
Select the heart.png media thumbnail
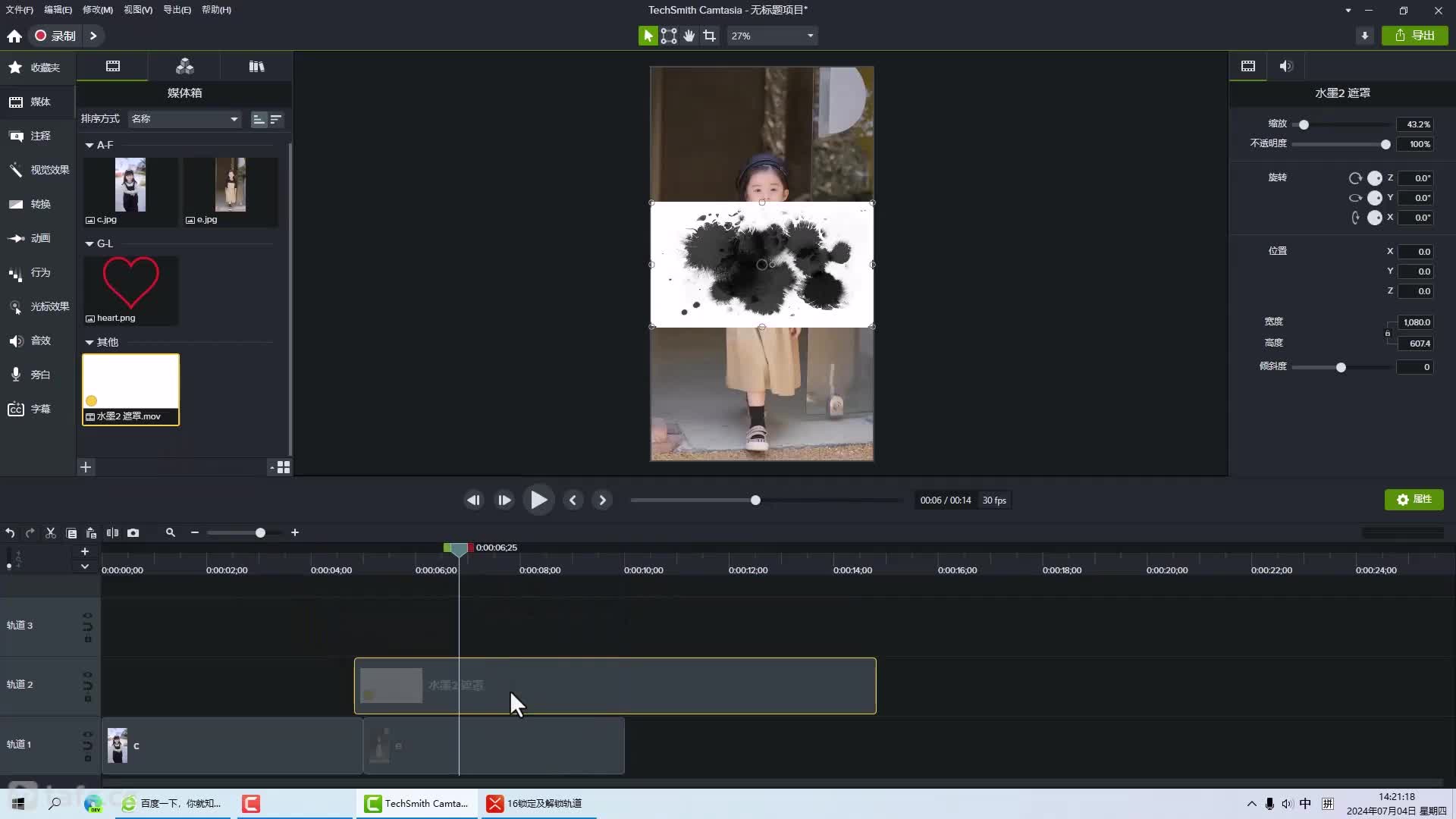point(130,290)
